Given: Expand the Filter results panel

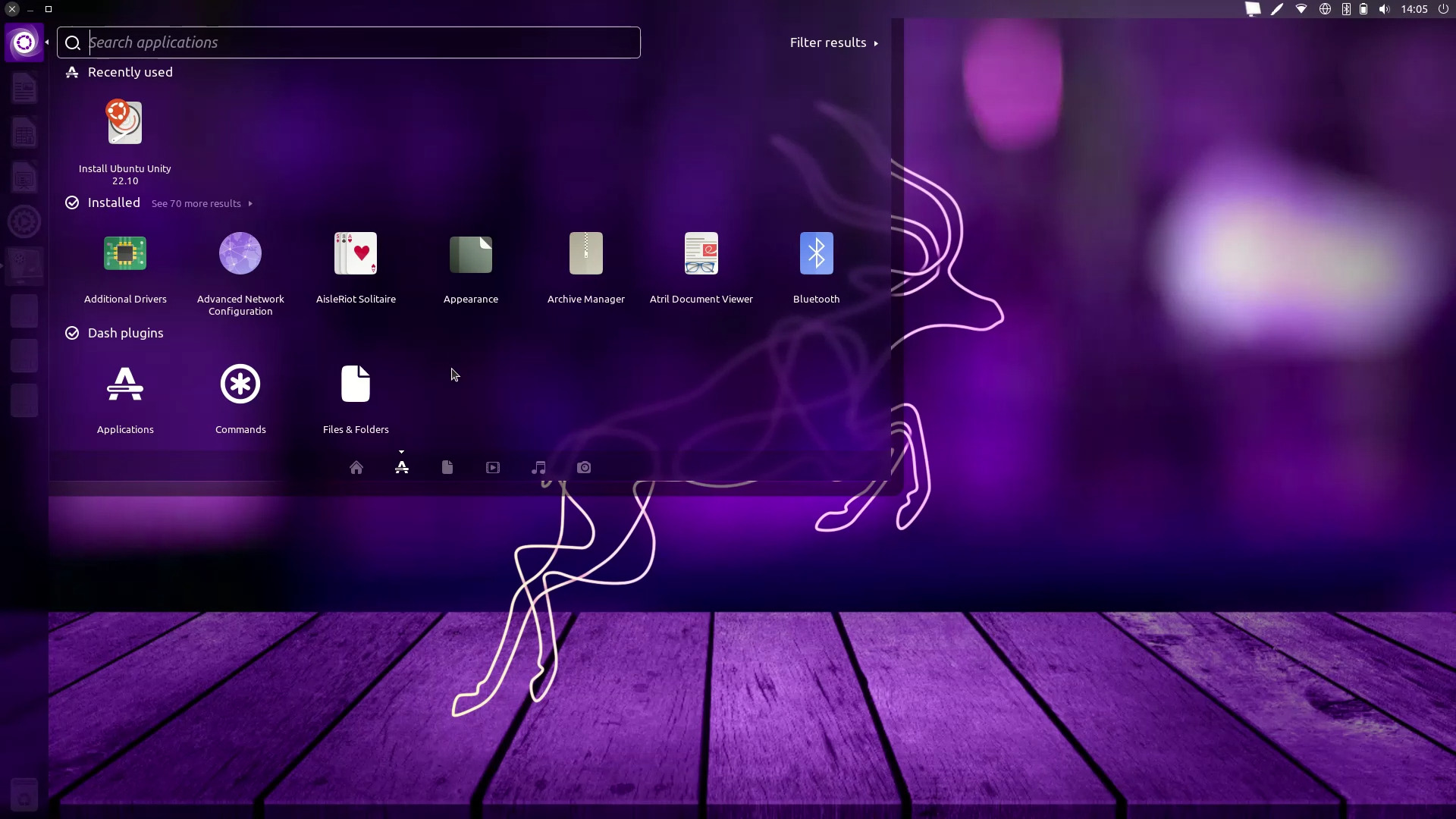Looking at the screenshot, I should (x=833, y=43).
